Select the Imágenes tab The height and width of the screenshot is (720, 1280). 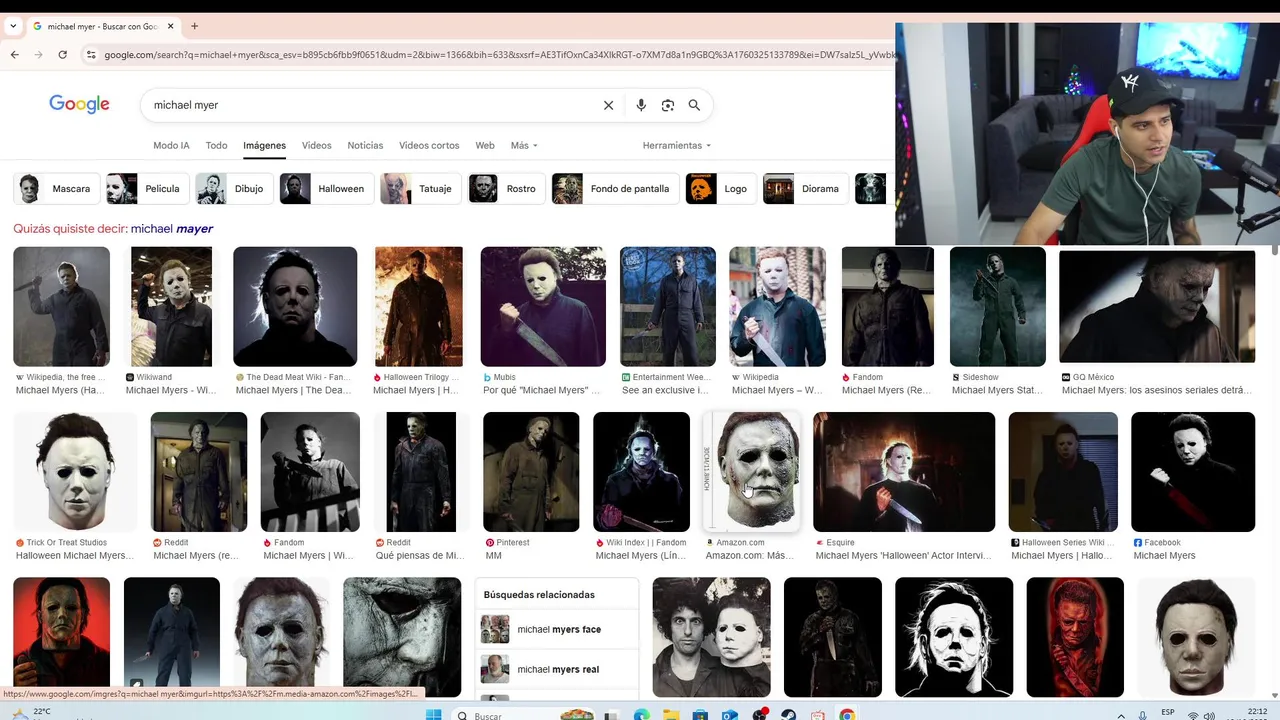coord(264,145)
